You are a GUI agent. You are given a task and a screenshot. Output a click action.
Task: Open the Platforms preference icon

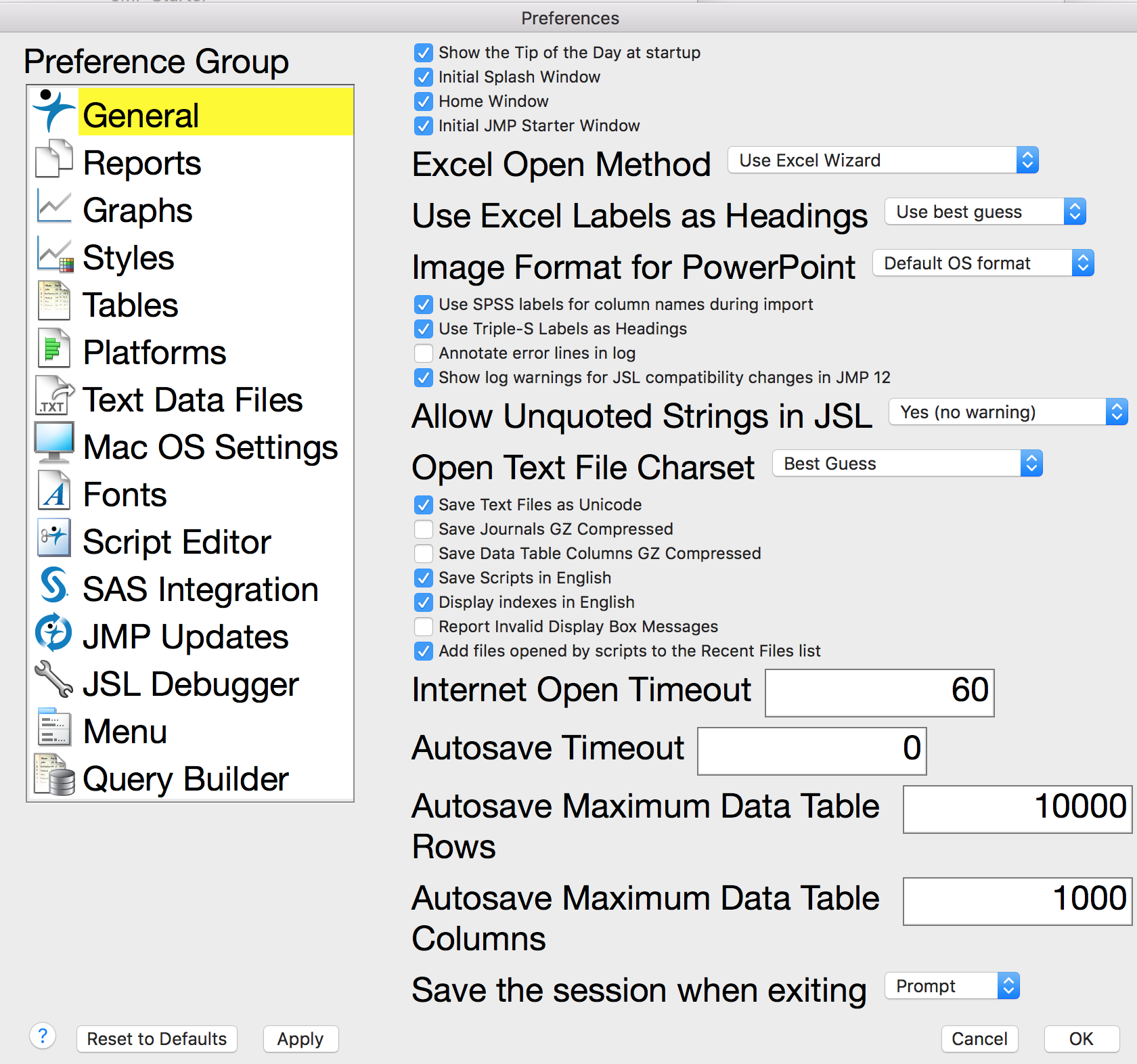click(x=53, y=349)
